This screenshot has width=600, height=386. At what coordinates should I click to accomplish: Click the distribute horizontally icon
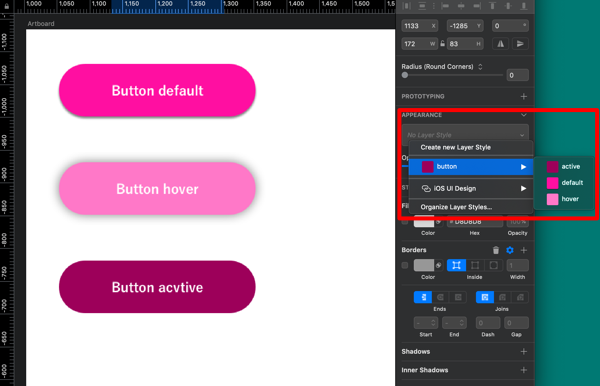coord(406,6)
